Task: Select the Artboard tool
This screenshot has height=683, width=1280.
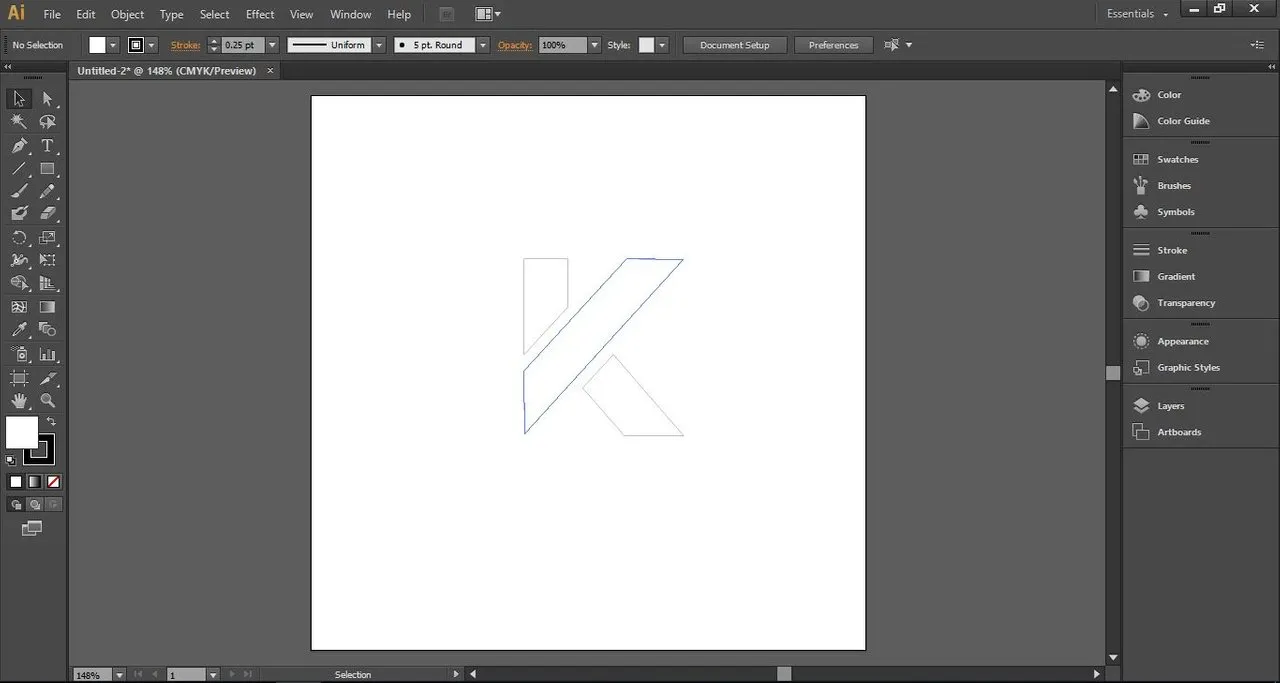Action: pyautogui.click(x=19, y=378)
